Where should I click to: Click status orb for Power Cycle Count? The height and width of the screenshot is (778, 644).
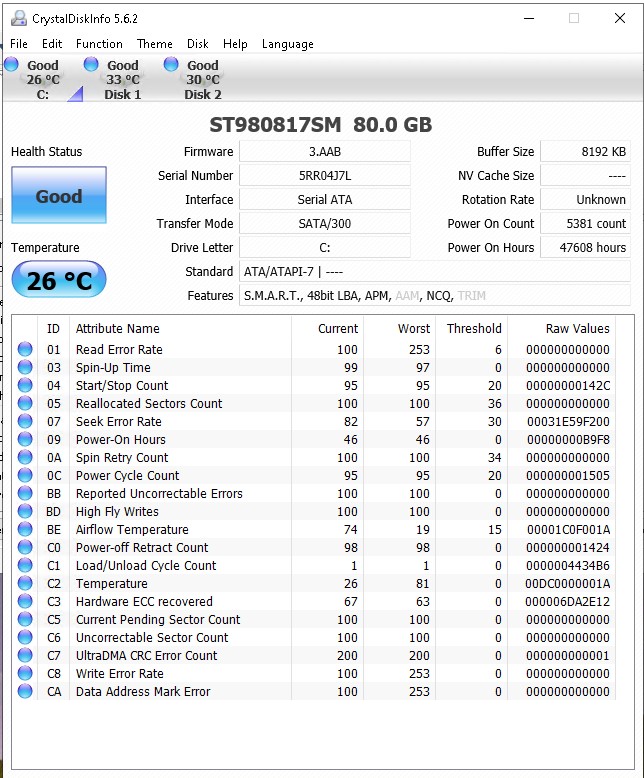(25, 475)
